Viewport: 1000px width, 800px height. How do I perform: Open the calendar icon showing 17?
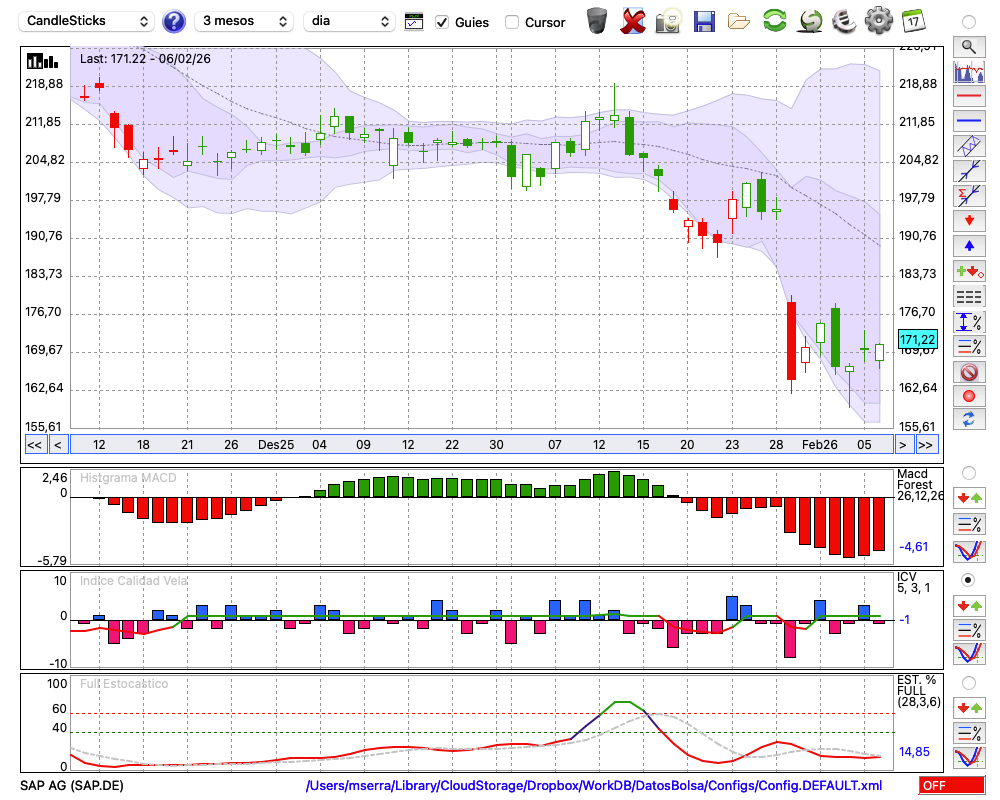(913, 21)
